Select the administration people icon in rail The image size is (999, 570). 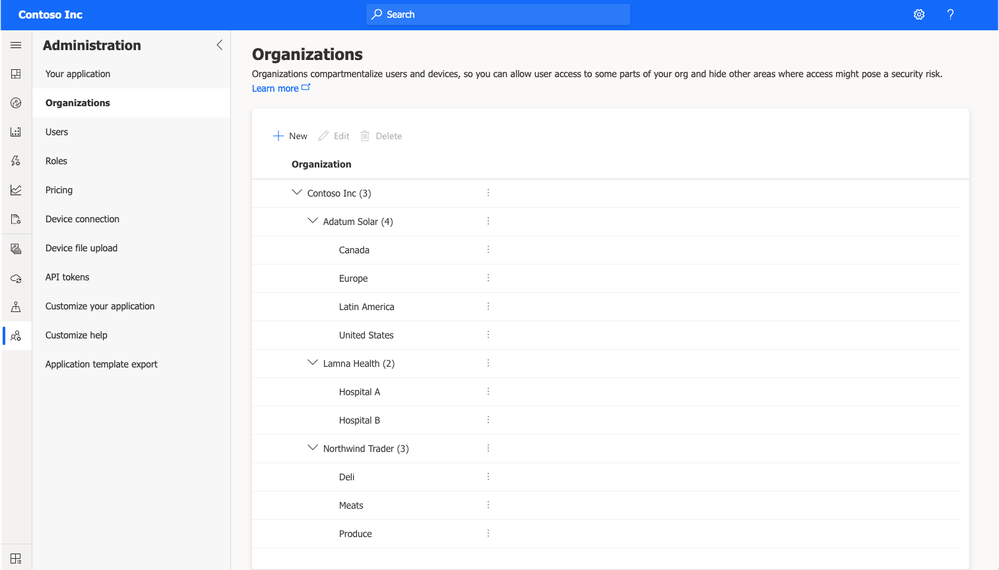[16, 336]
